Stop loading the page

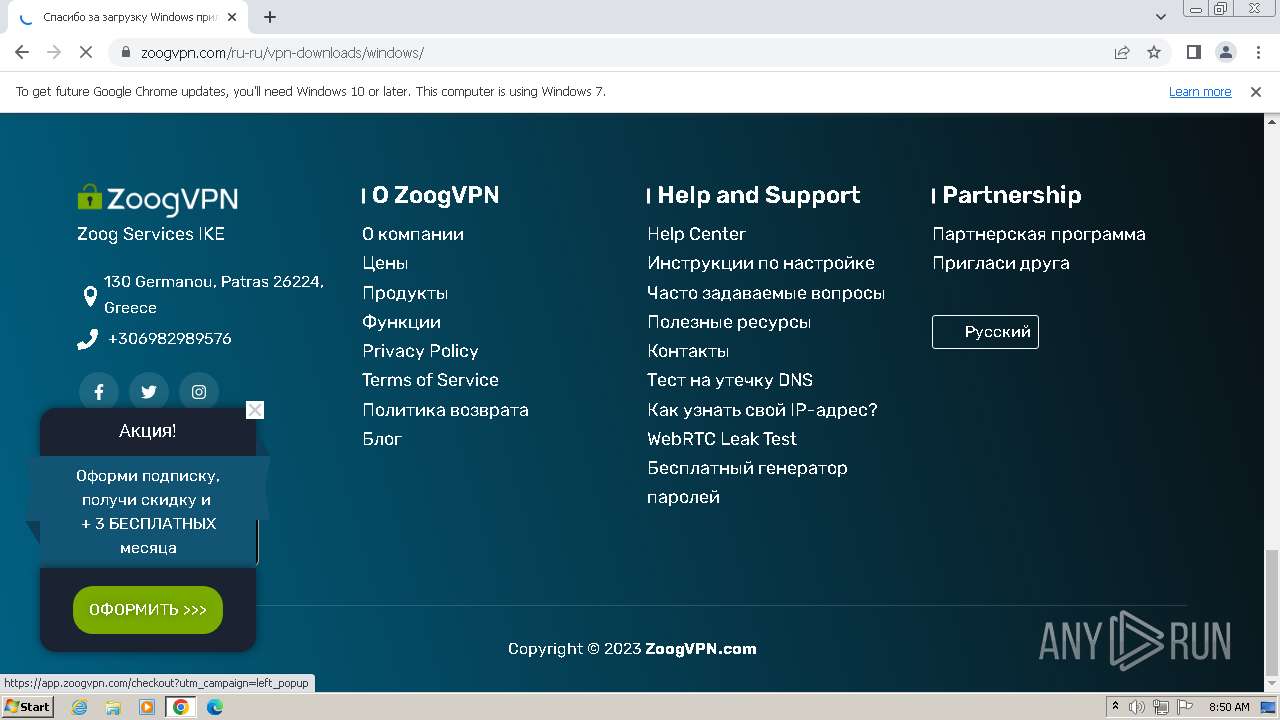point(87,53)
